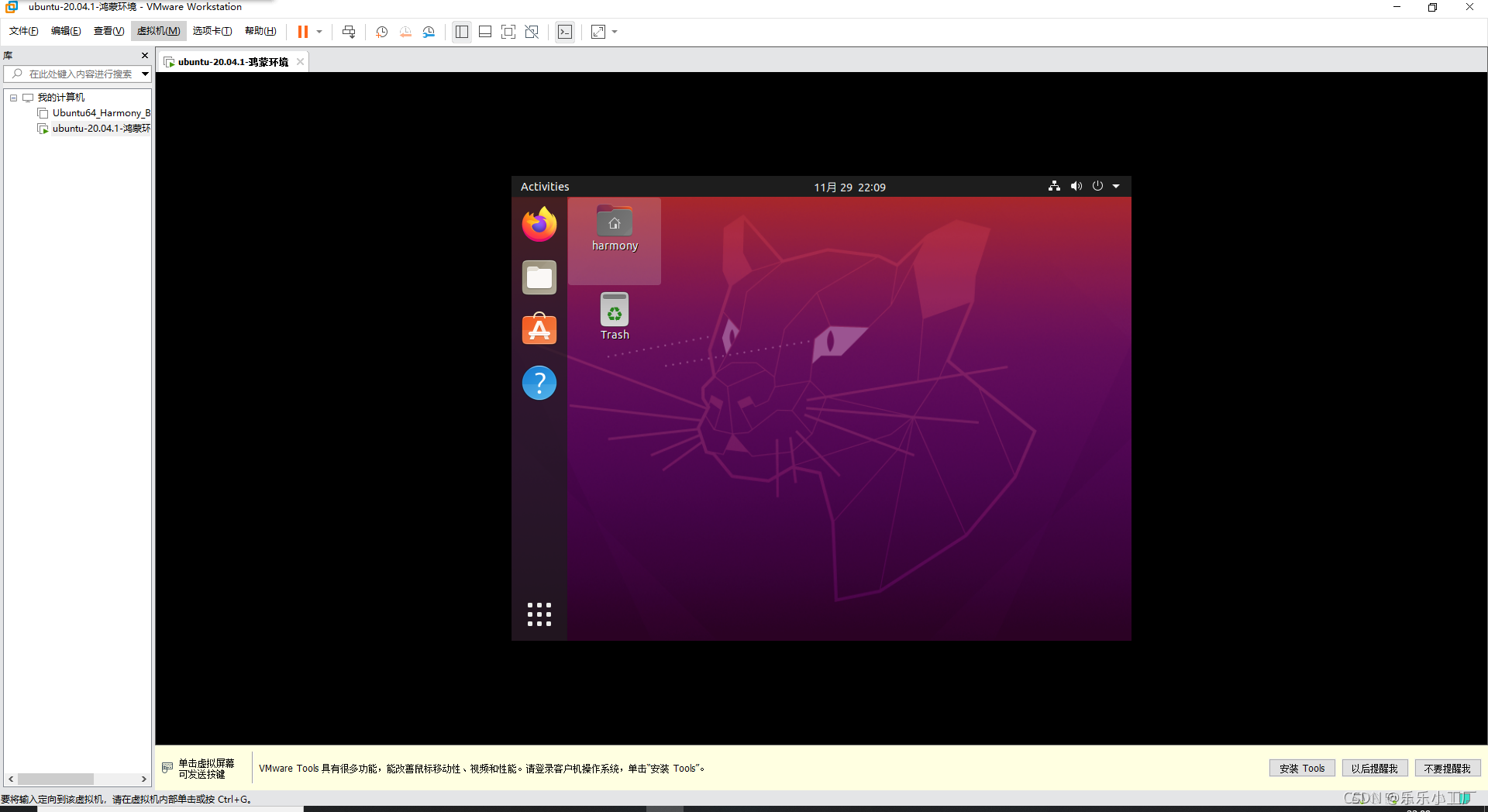Open Ubuntu Software from the dock
Screen dimensions: 1488x812
click(539, 329)
